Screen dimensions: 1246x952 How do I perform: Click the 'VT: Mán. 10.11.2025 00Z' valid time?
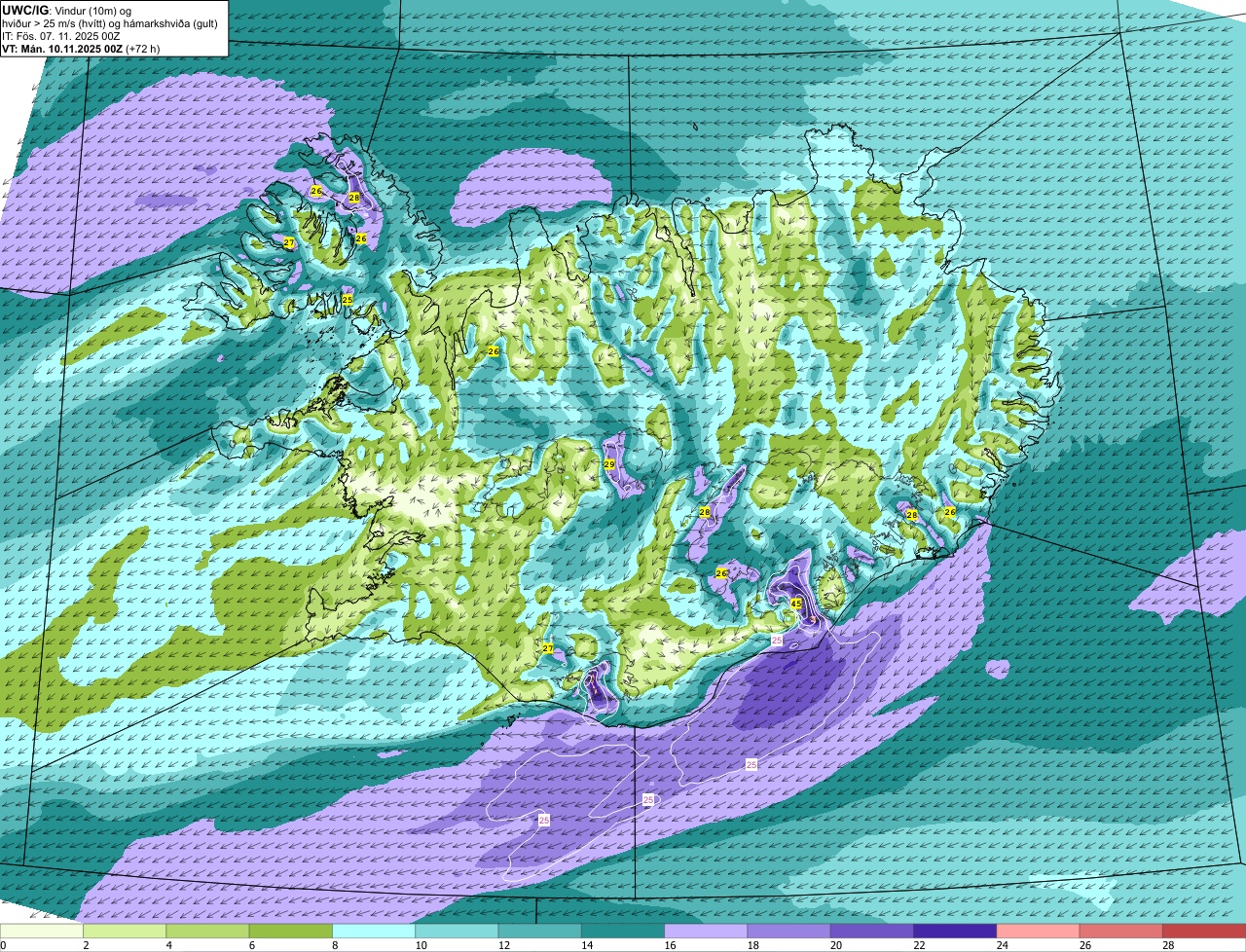click(x=62, y=49)
